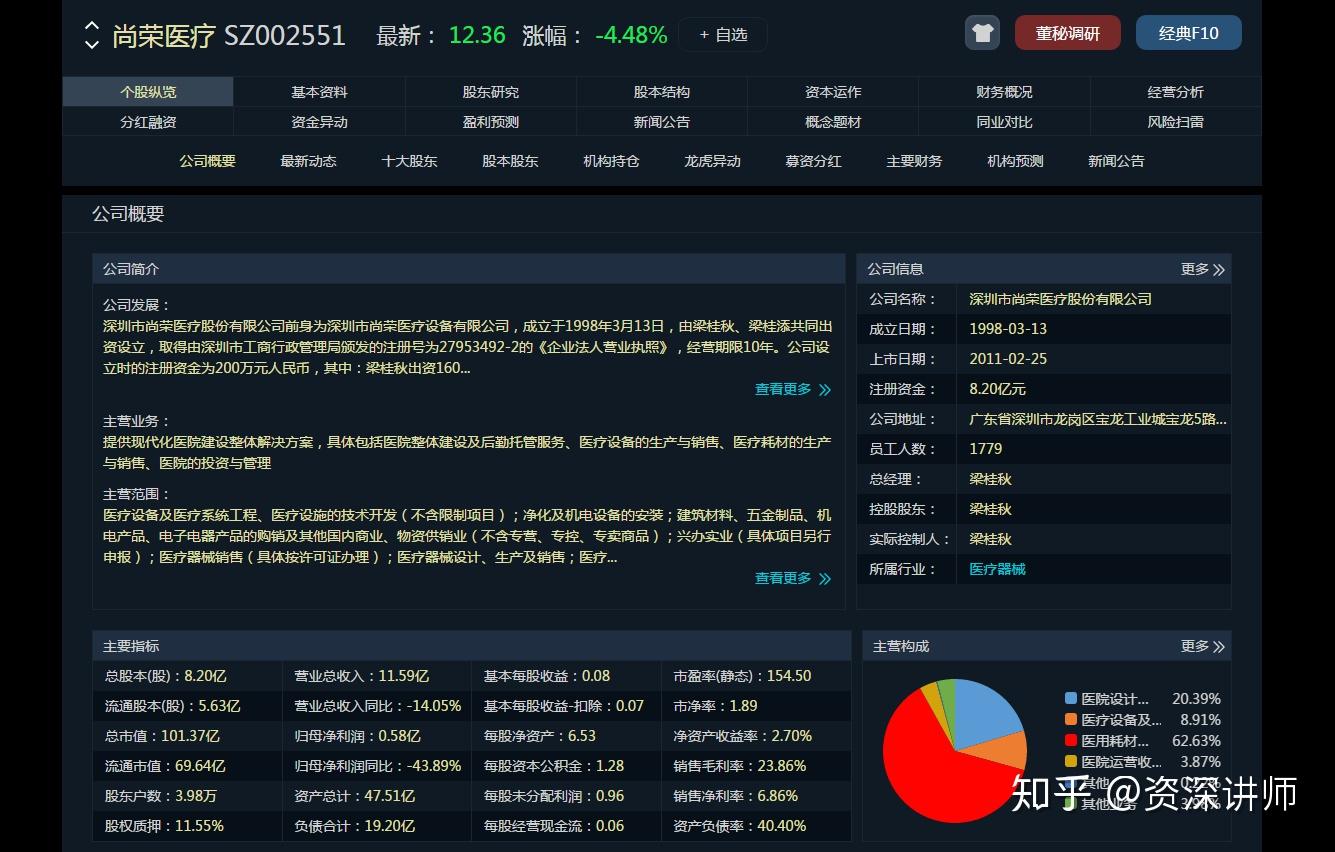This screenshot has width=1335, height=852.
Task: Jump to 主要财务 subsection
Action: [914, 161]
